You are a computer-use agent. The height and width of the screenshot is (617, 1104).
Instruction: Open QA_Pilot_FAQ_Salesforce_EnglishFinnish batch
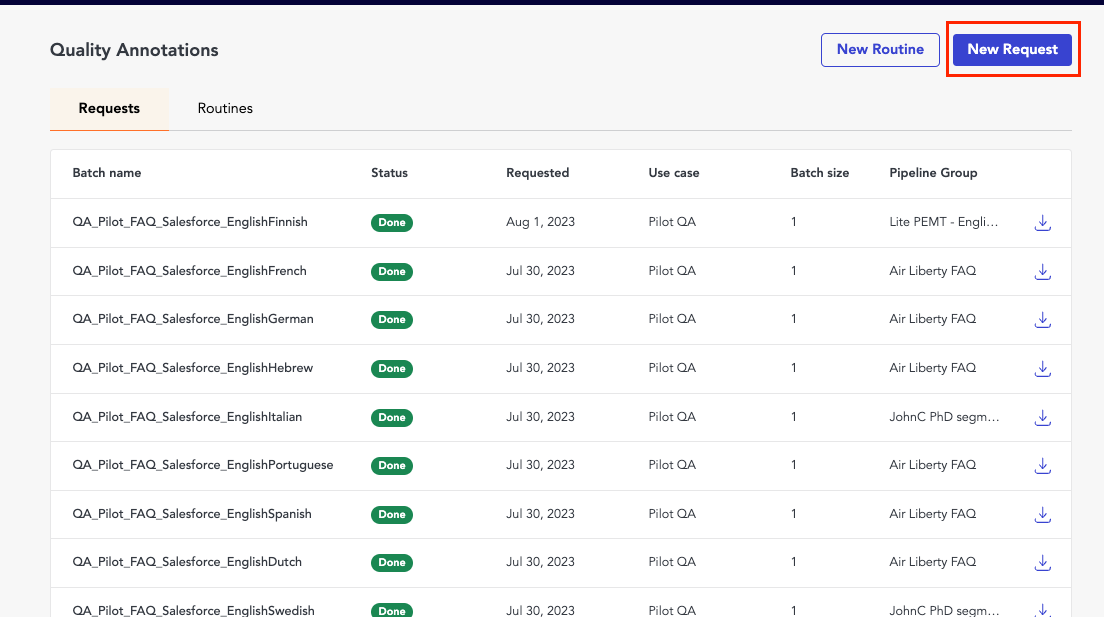coord(190,222)
